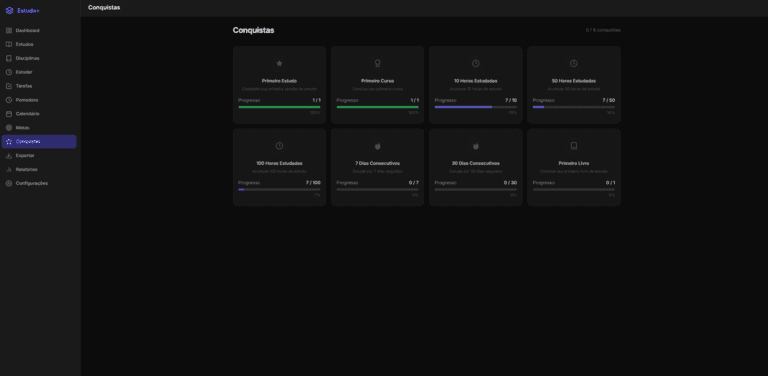Open the Relatórios page
This screenshot has width=768, height=376.
pyautogui.click(x=39, y=169)
